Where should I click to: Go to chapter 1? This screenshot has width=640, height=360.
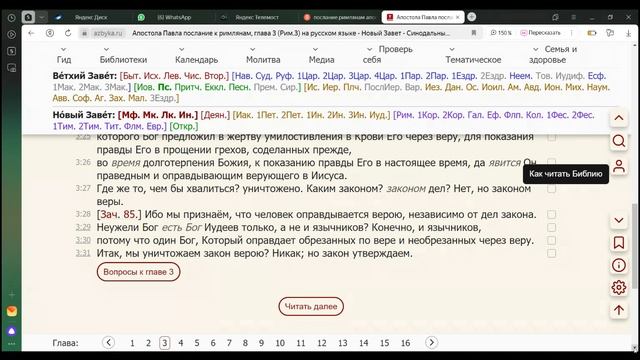click(x=132, y=343)
